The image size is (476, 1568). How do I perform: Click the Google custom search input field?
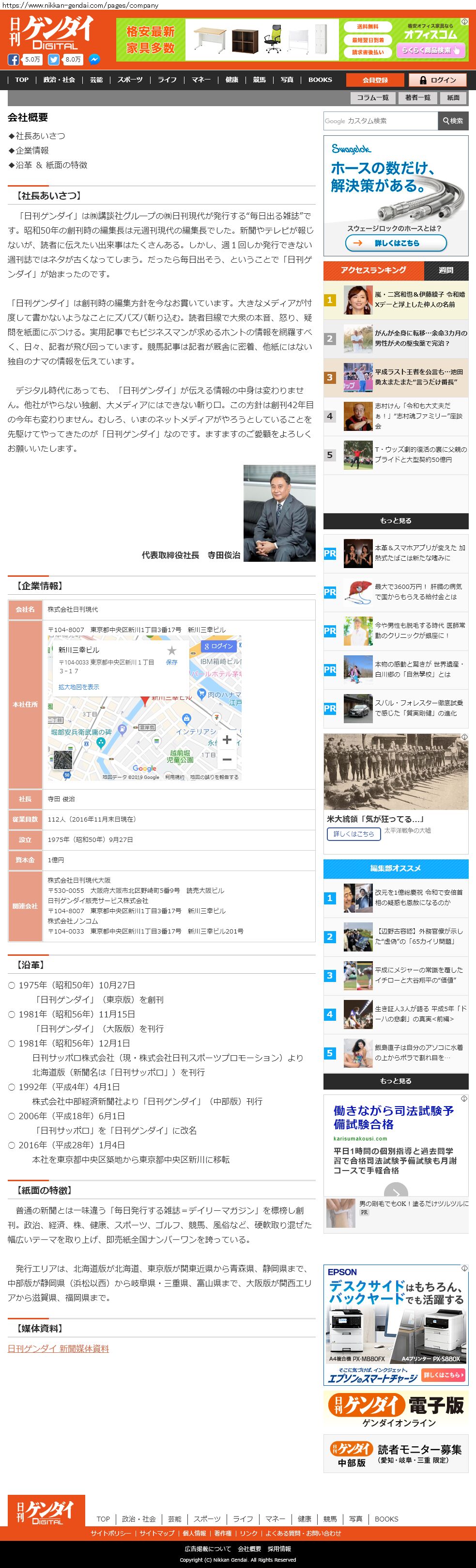(381, 121)
